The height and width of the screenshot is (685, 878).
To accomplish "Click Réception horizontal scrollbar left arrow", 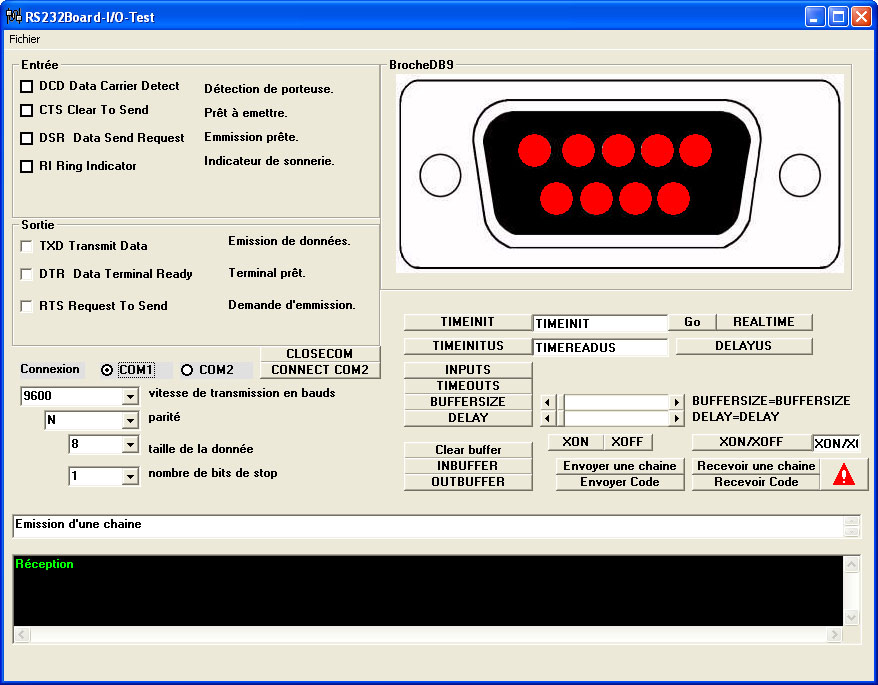I will pyautogui.click(x=22, y=634).
